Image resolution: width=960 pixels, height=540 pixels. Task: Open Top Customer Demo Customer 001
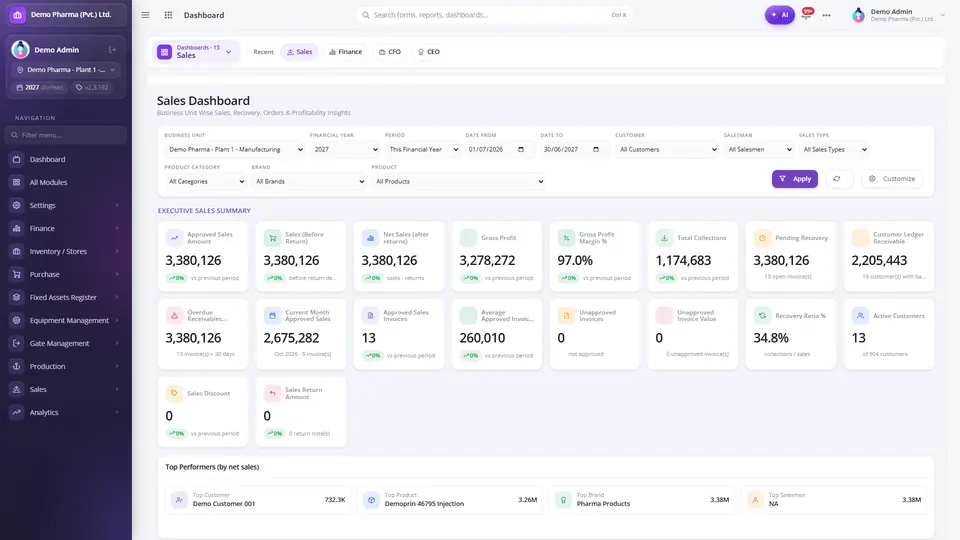click(259, 500)
